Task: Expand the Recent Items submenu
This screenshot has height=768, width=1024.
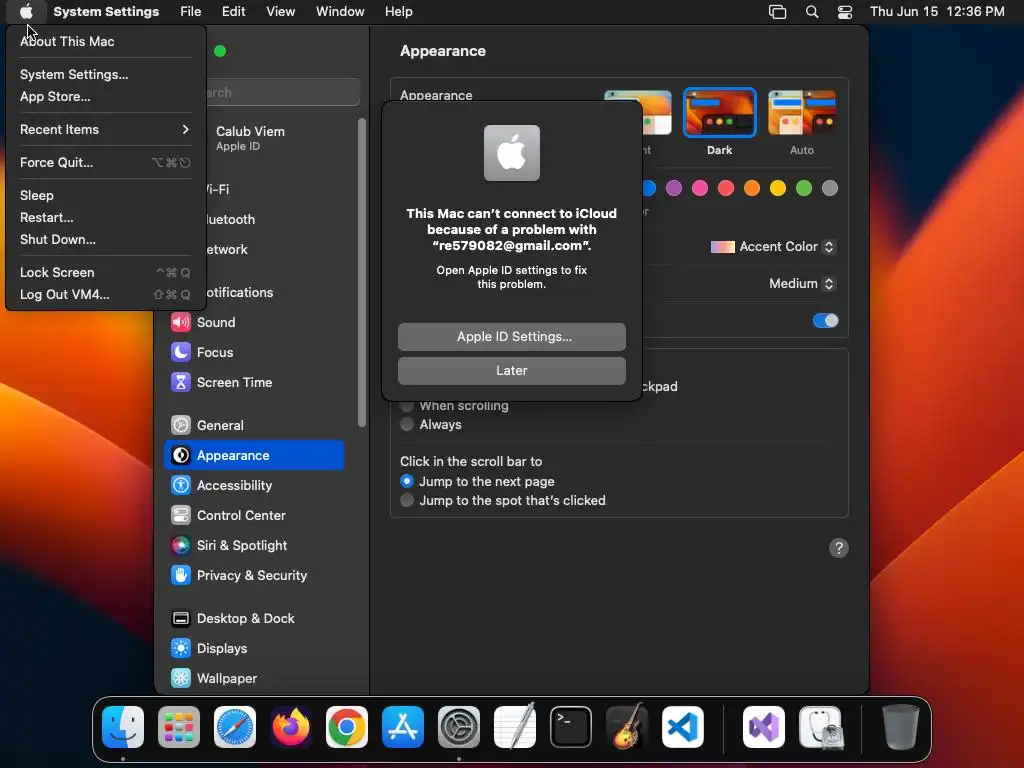Action: click(x=105, y=129)
